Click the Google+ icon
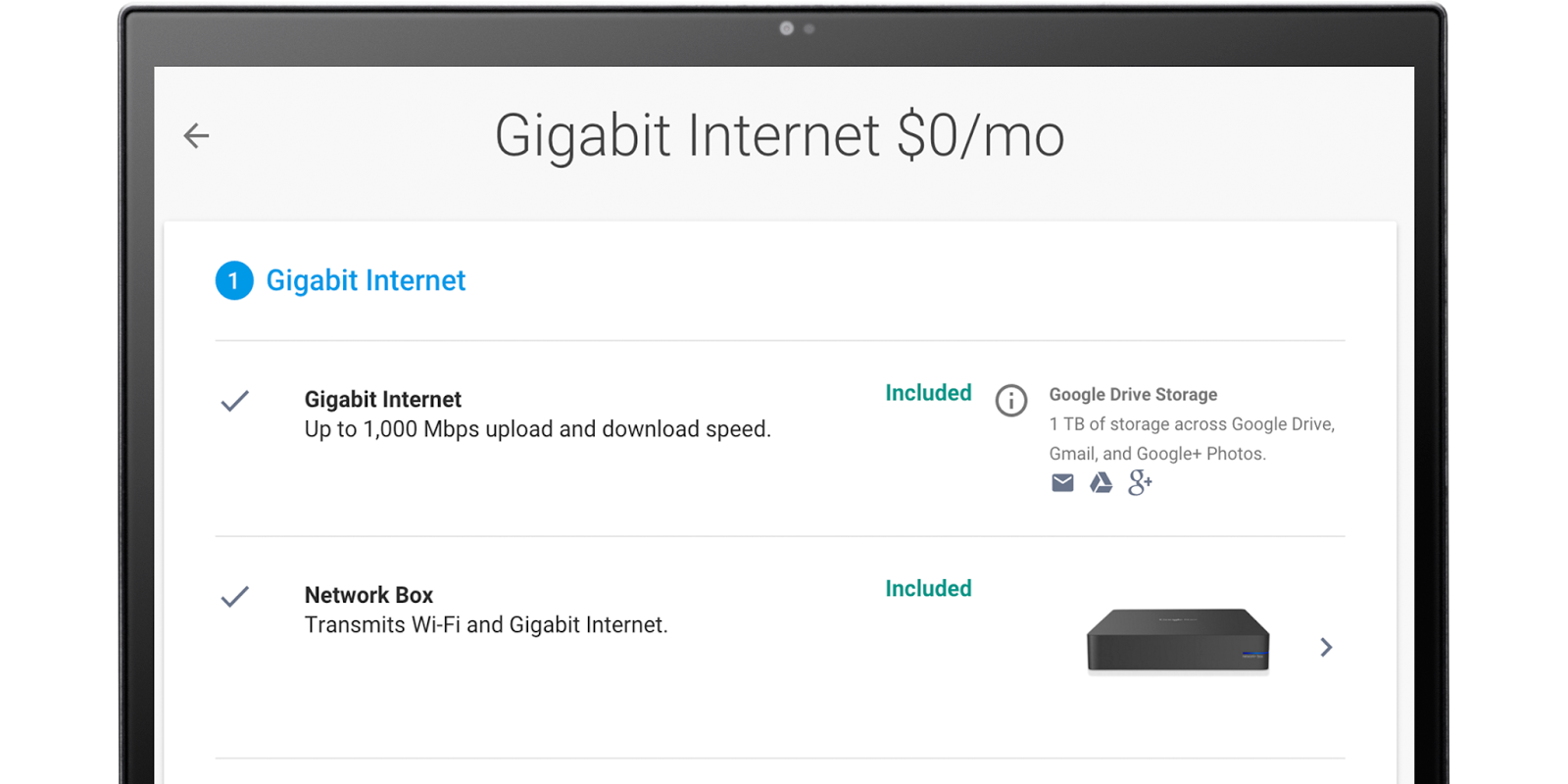This screenshot has width=1568, height=784. [1140, 482]
